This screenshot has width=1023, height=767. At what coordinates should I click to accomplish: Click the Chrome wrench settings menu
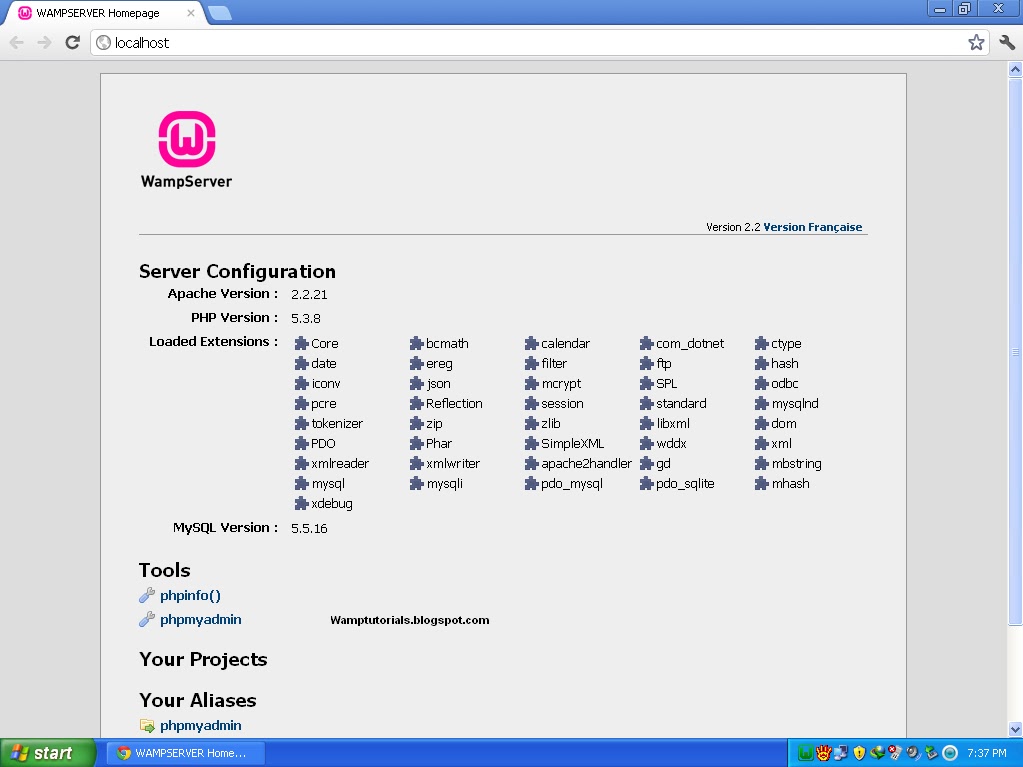[x=1006, y=42]
